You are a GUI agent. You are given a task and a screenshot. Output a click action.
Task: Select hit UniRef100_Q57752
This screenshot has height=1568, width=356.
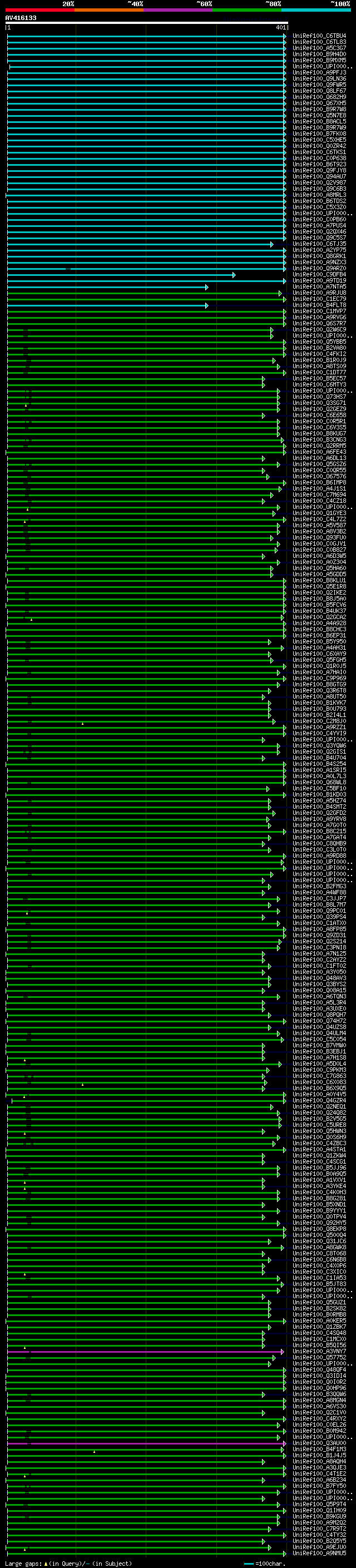point(319,1357)
